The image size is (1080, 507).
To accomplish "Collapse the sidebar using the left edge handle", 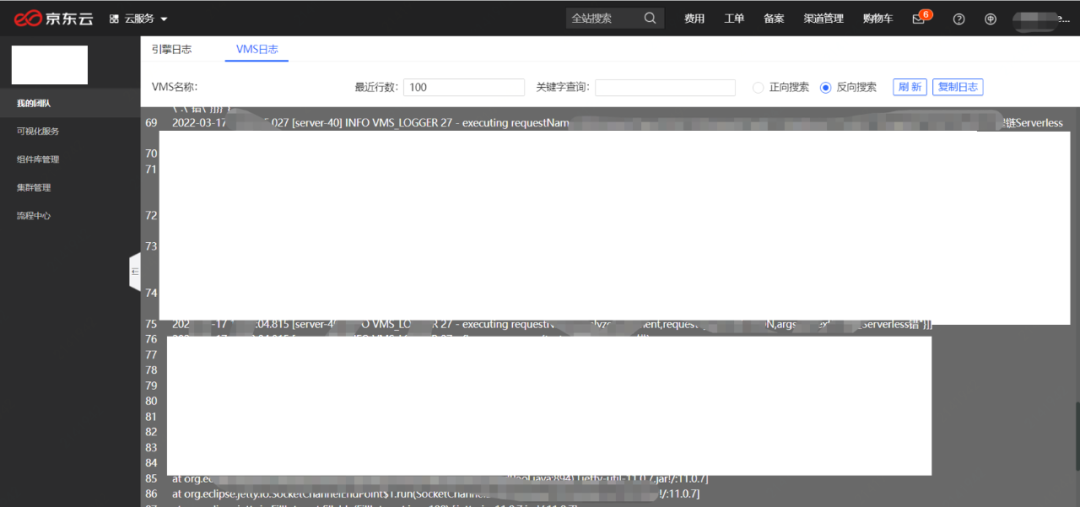I will (x=134, y=272).
